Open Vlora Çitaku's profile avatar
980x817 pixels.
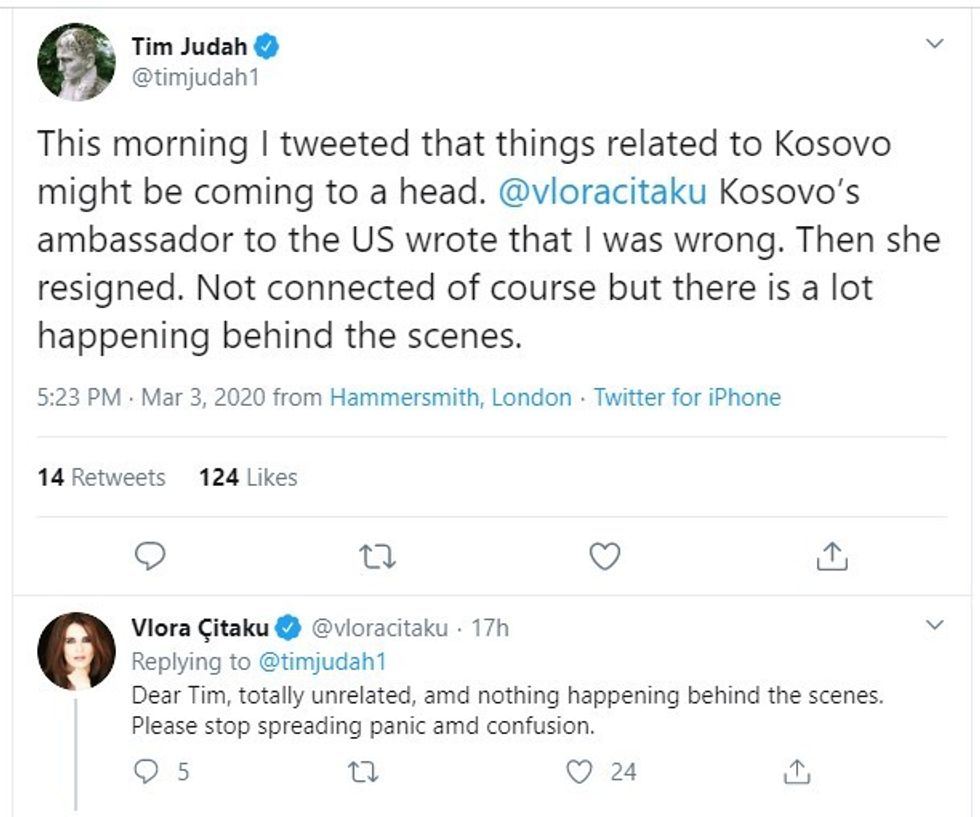(76, 651)
